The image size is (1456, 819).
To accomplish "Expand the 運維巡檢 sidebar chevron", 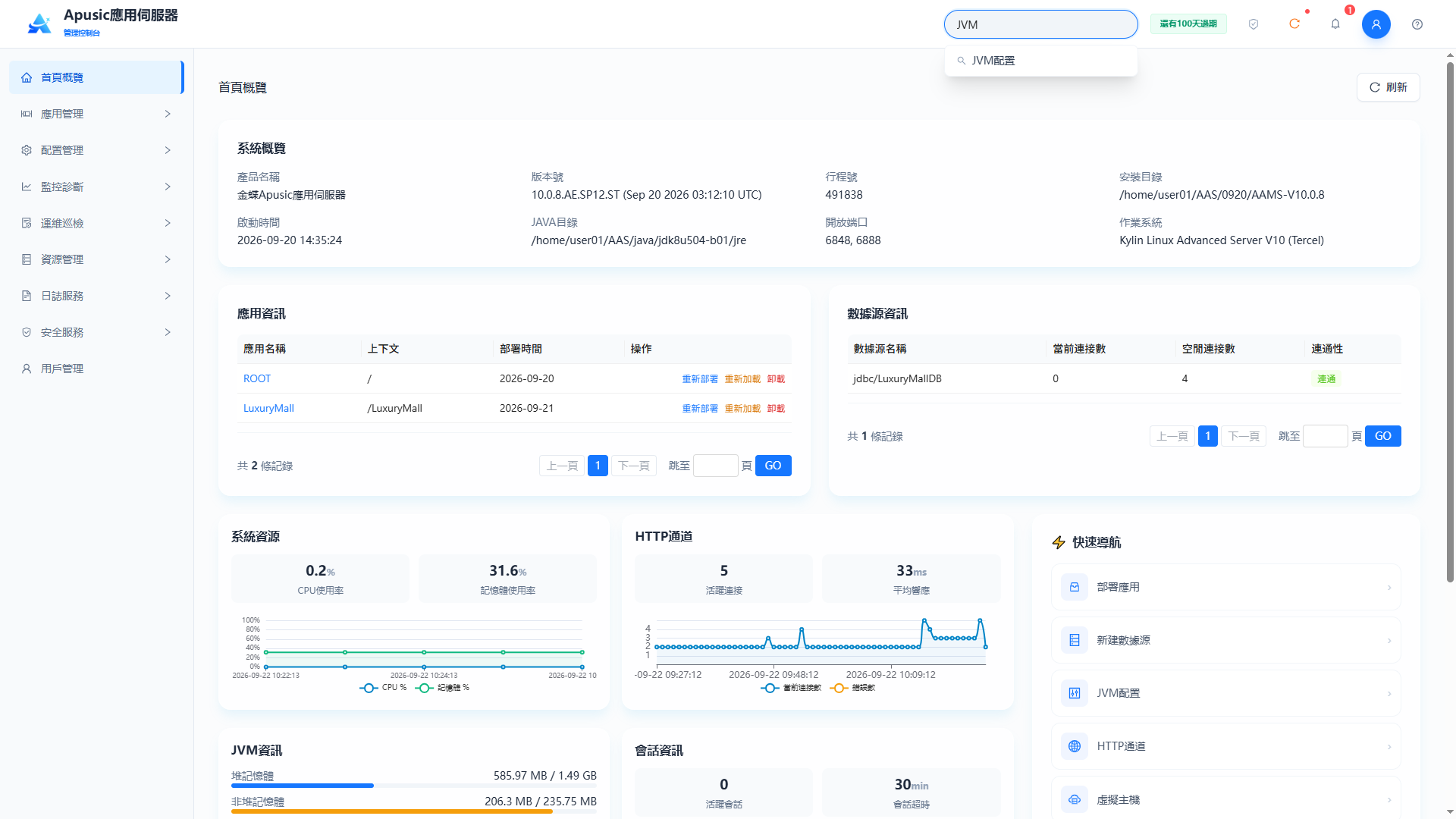I will 168,223.
